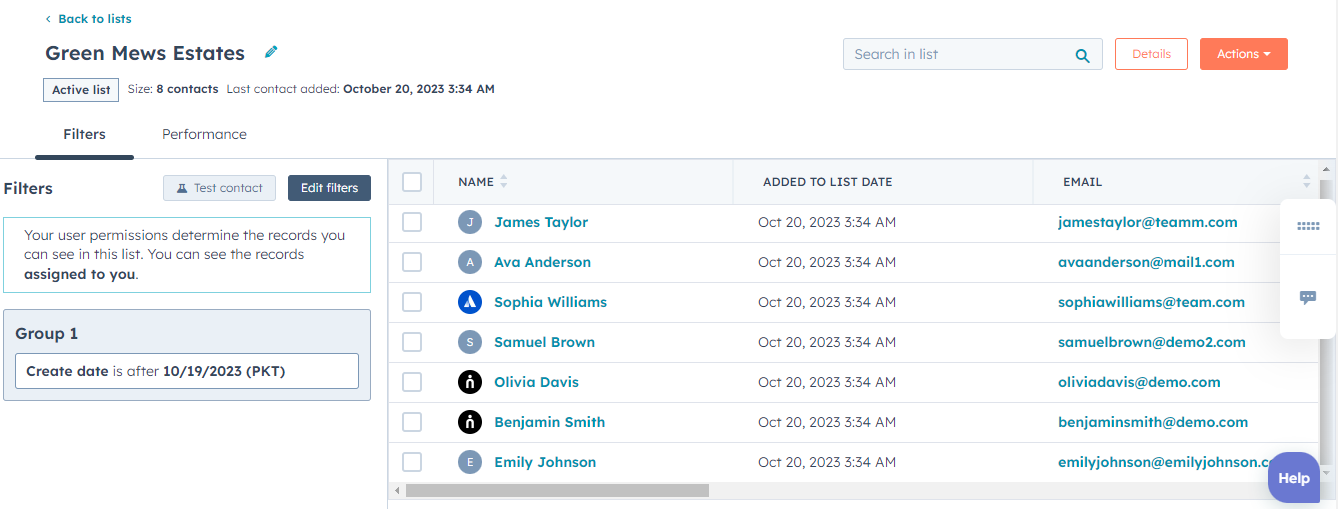1338x509 pixels.
Task: Click the magnifying glass search icon
Action: 1082,55
